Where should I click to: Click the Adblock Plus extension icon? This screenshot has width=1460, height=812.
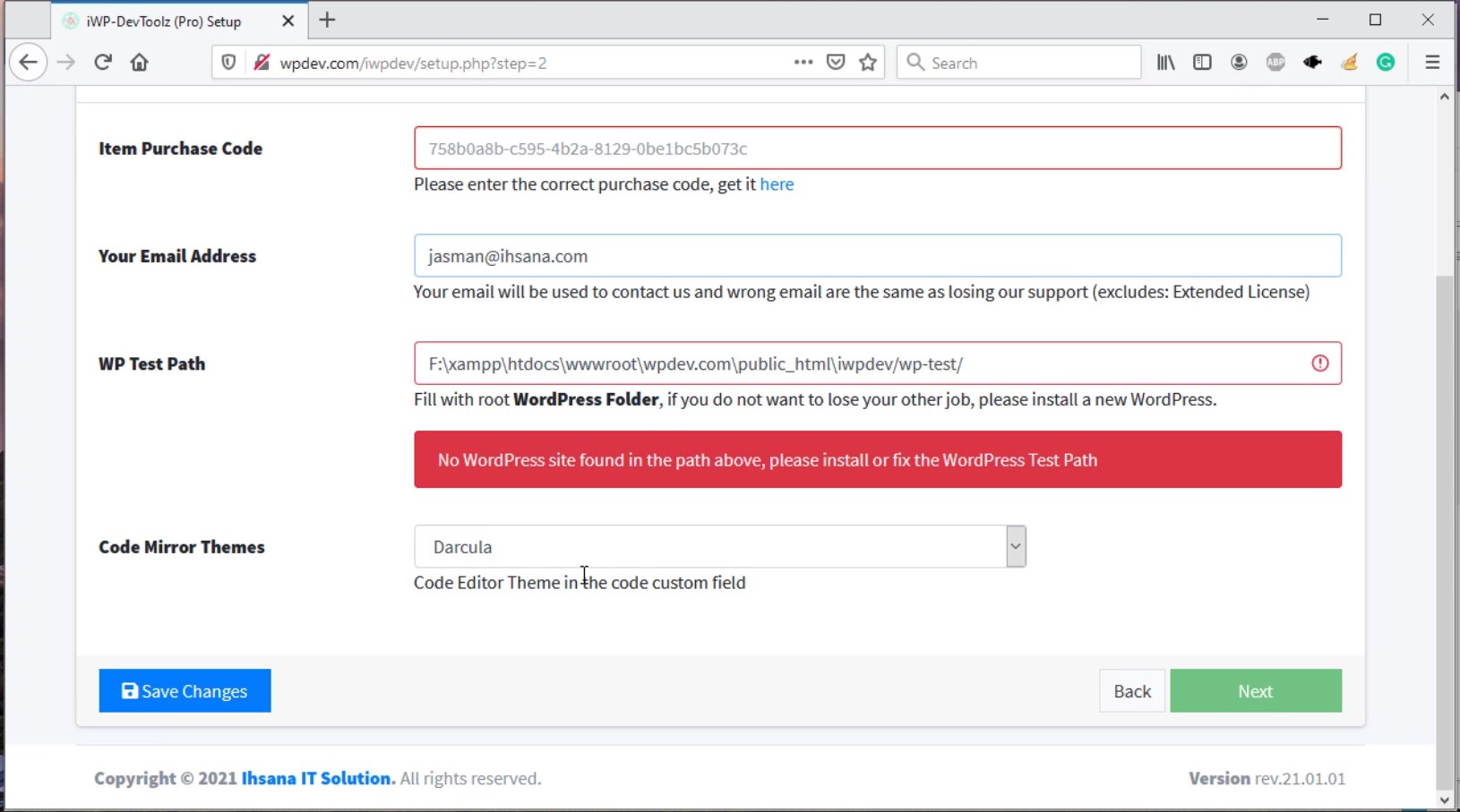pos(1275,63)
